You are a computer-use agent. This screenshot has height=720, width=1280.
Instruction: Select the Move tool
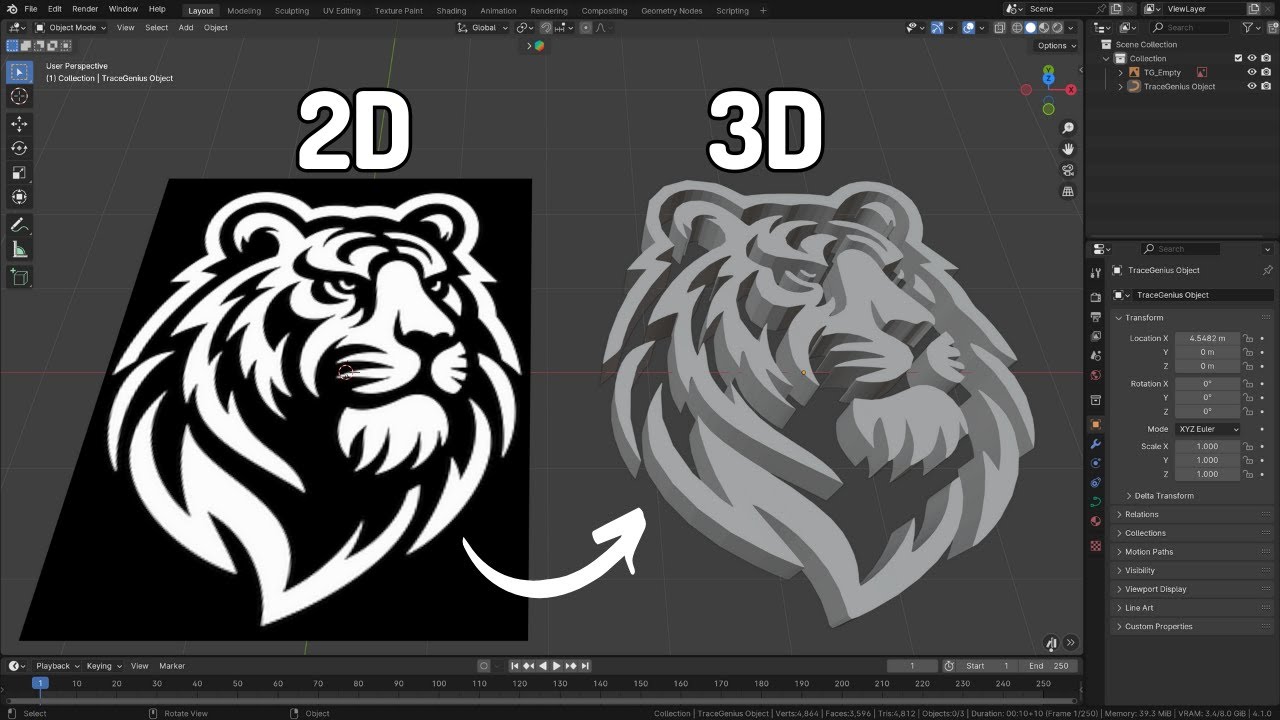point(19,123)
